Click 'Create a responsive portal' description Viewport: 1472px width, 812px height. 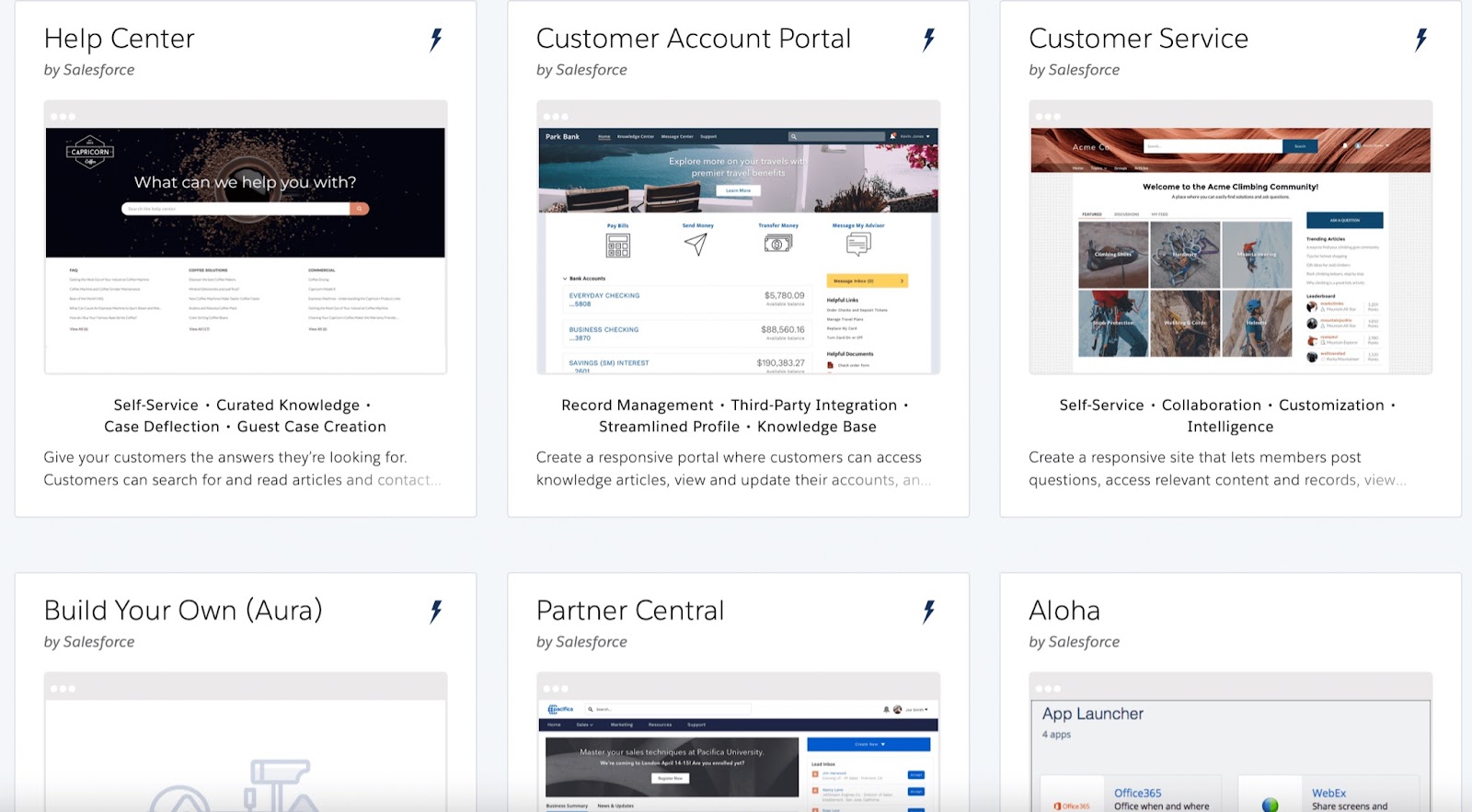click(734, 468)
